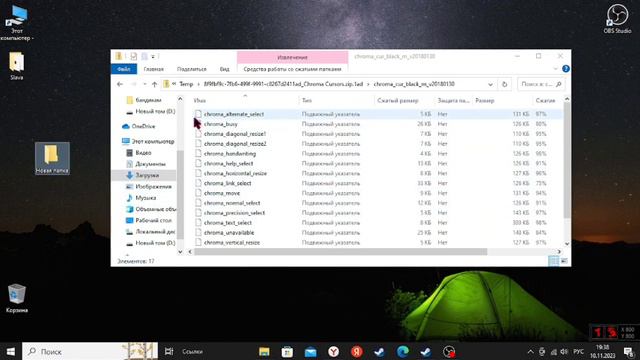Select the chroma_busy file

[221, 124]
